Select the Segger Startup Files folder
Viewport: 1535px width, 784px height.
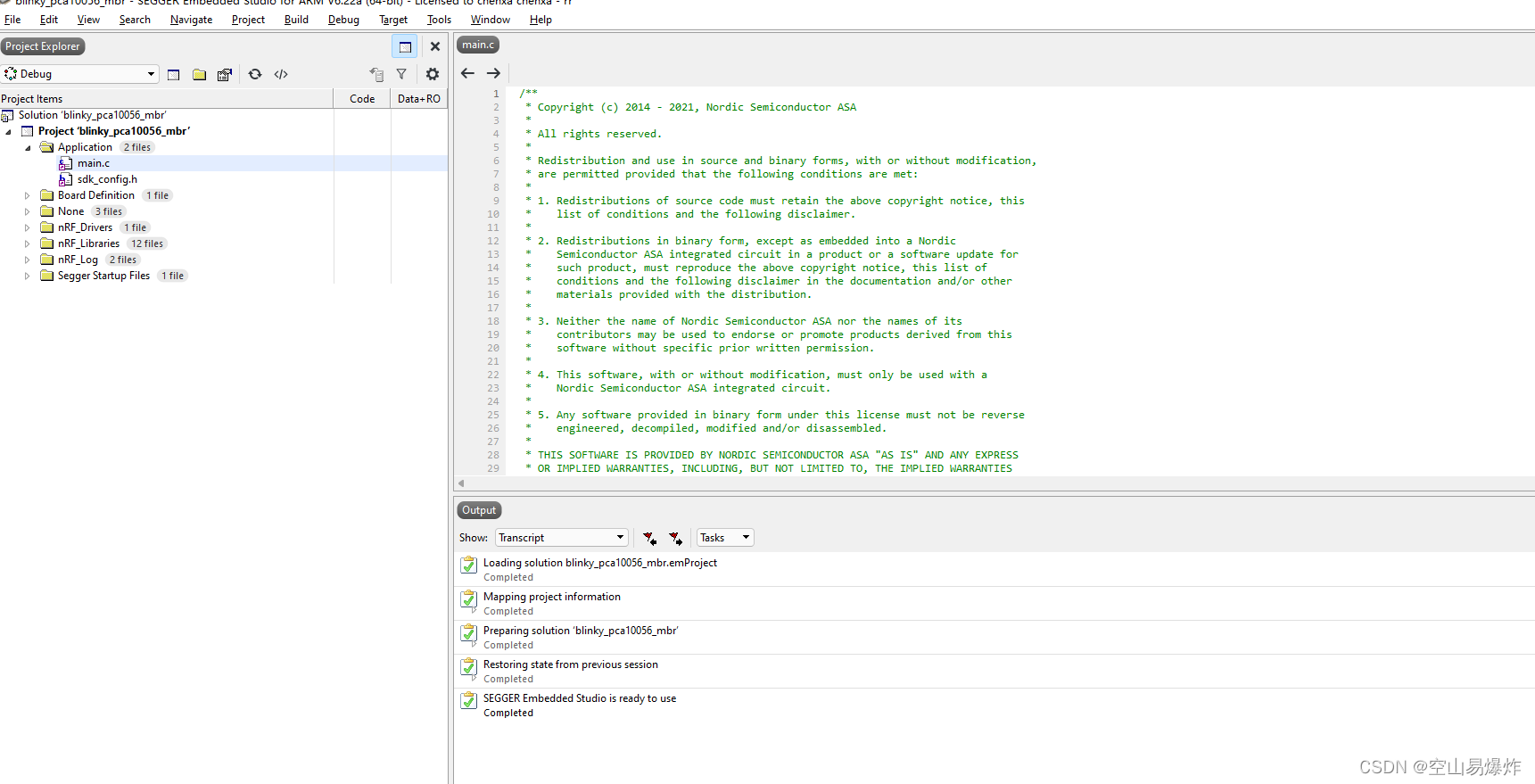(103, 276)
